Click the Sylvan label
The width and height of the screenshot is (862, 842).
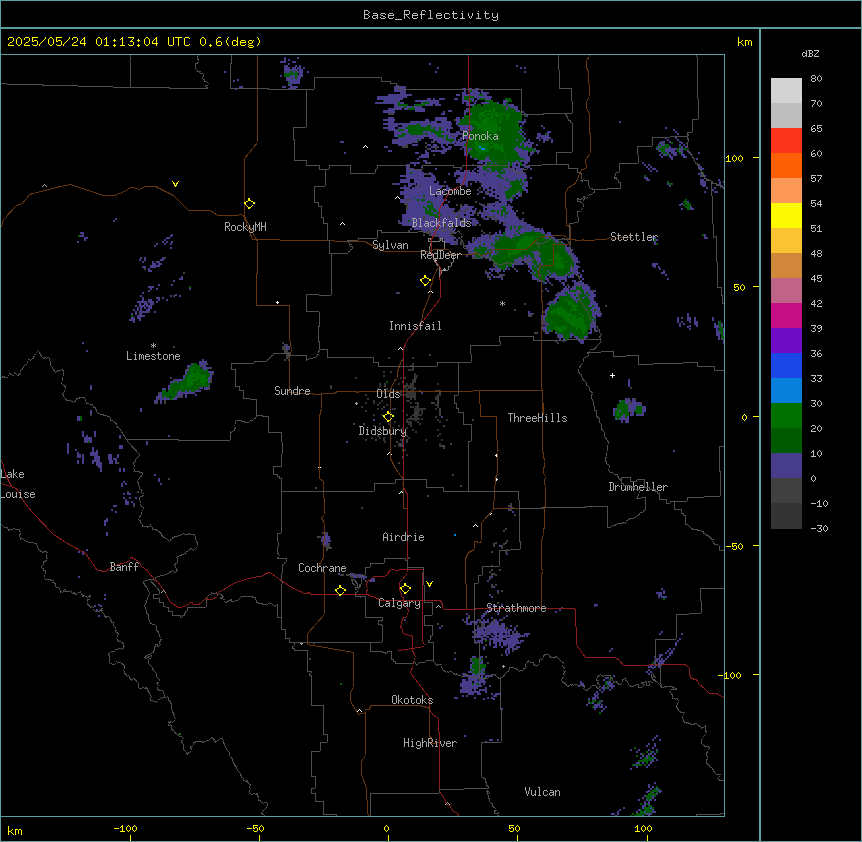click(x=390, y=245)
